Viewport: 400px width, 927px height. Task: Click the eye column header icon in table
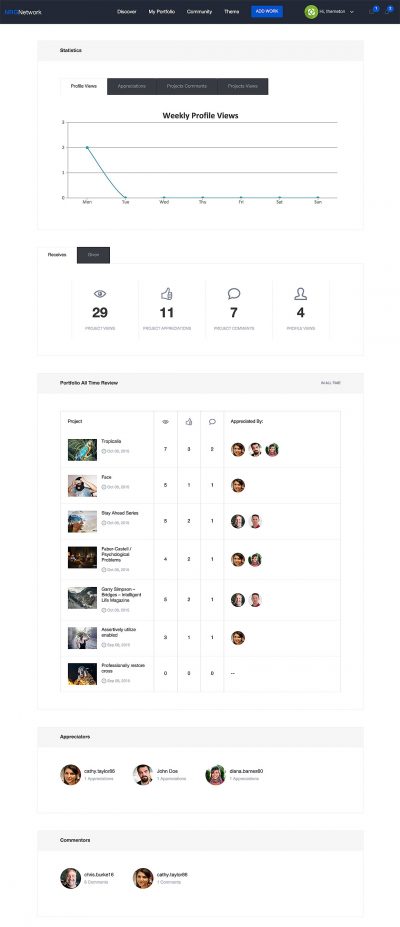click(x=165, y=422)
